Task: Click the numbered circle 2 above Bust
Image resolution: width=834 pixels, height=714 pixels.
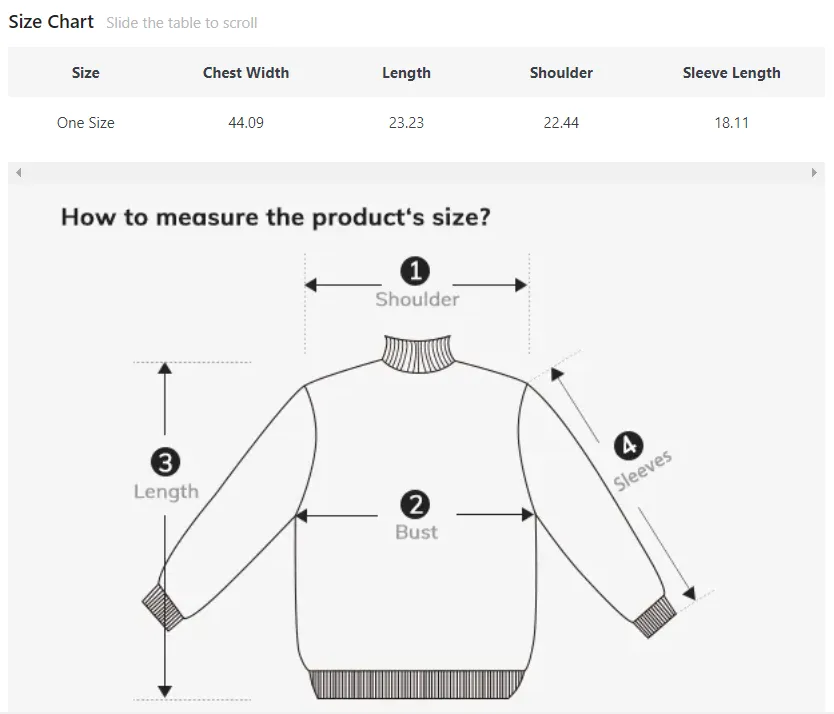Action: pyautogui.click(x=415, y=504)
